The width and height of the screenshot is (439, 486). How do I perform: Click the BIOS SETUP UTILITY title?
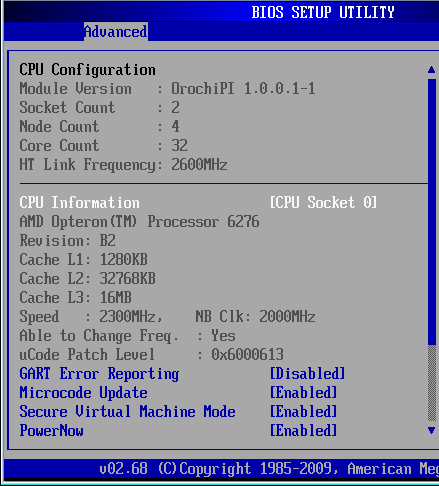pyautogui.click(x=323, y=12)
